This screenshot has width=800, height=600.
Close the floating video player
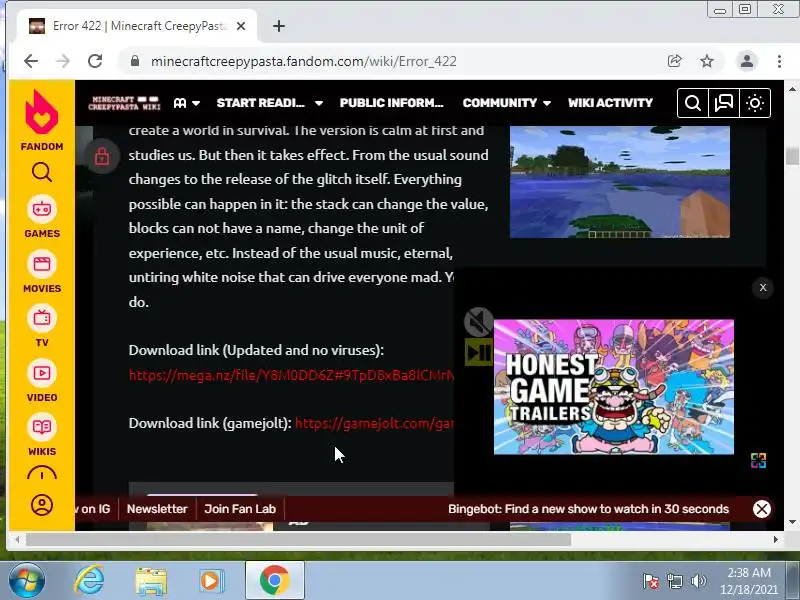pos(763,288)
